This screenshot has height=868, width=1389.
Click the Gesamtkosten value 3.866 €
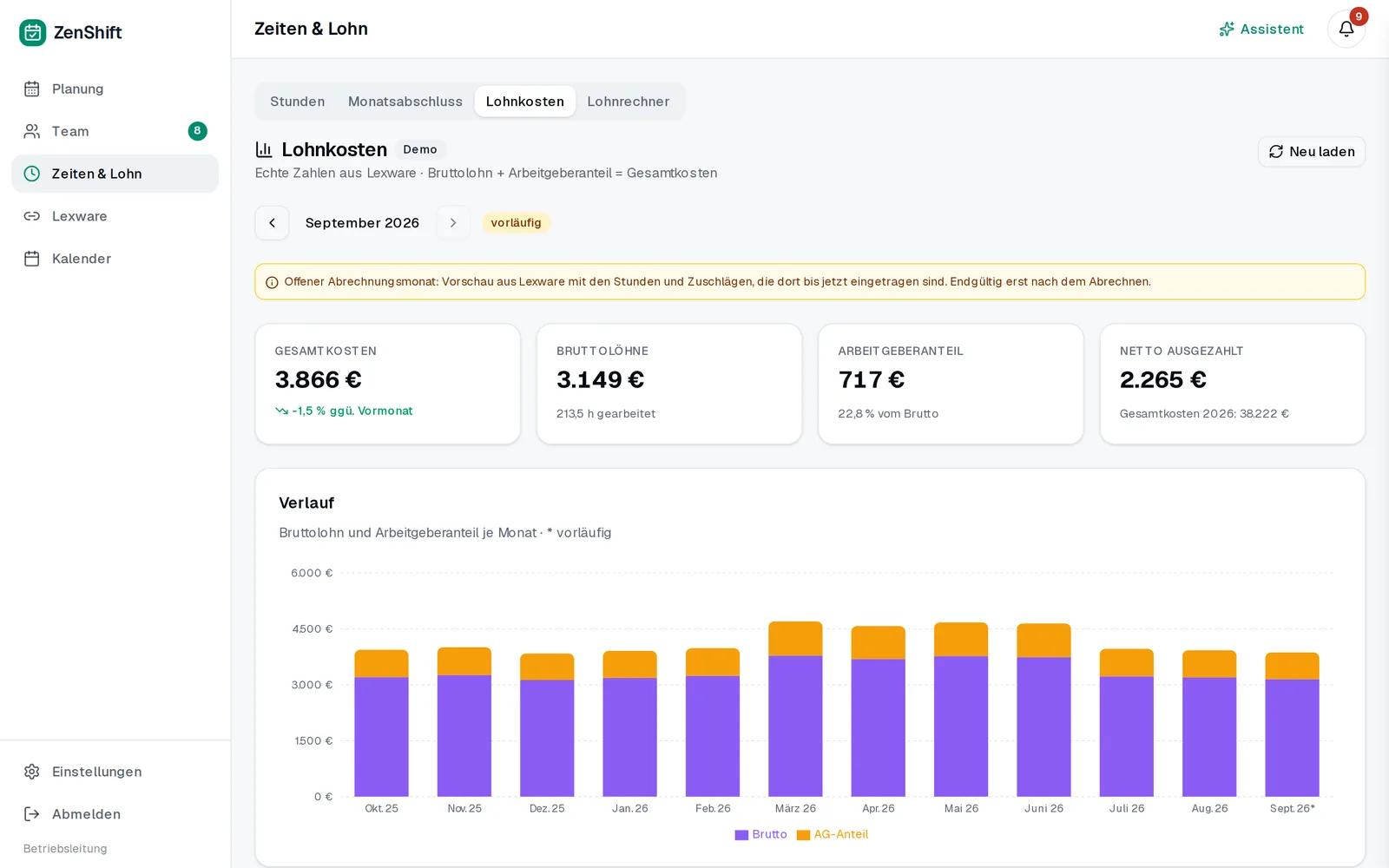tap(319, 380)
